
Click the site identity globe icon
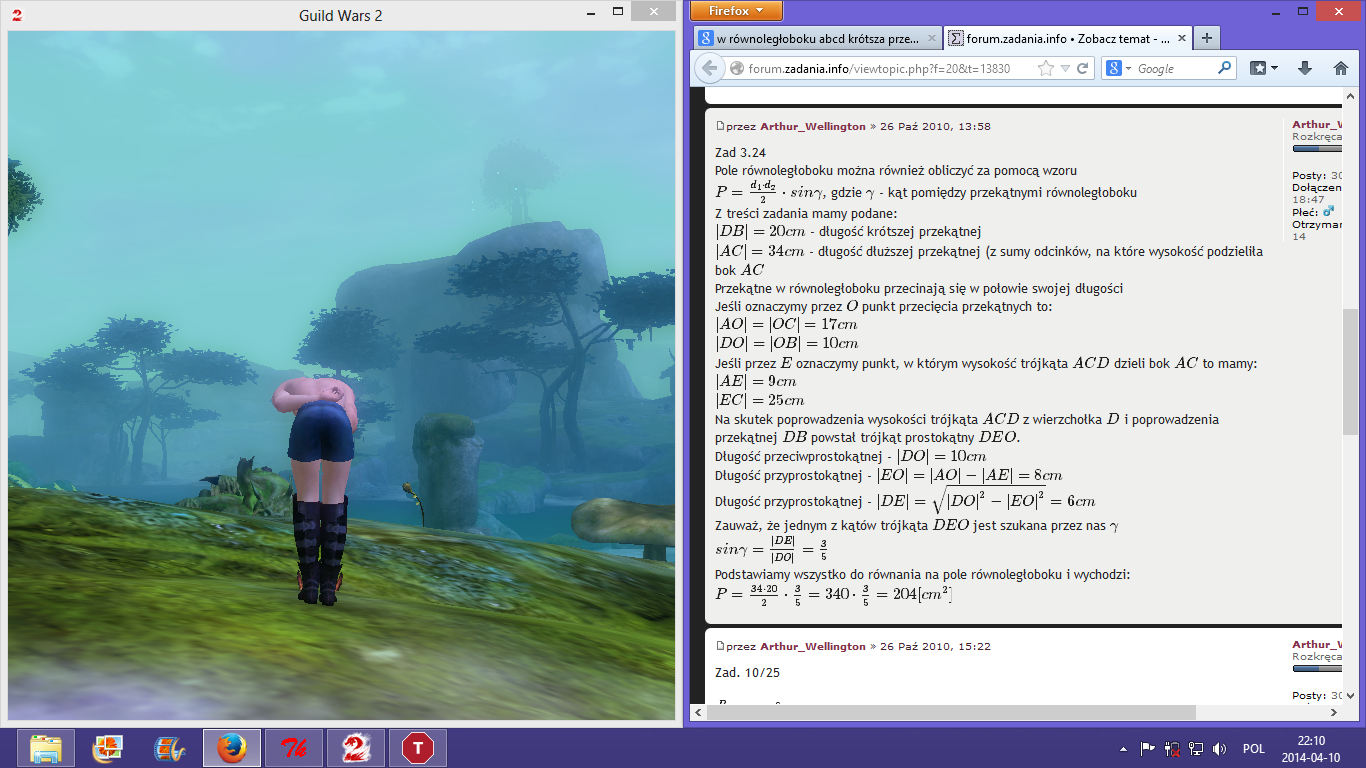[x=737, y=69]
